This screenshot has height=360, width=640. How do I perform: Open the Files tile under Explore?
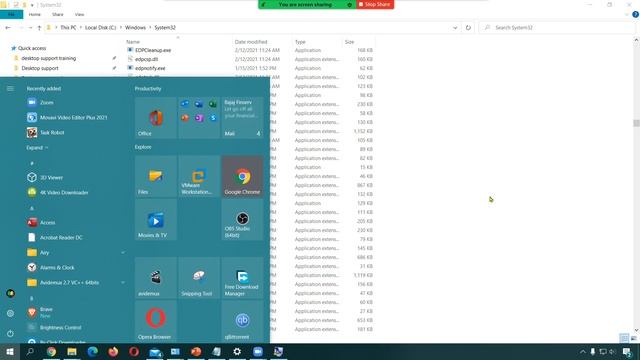click(156, 176)
